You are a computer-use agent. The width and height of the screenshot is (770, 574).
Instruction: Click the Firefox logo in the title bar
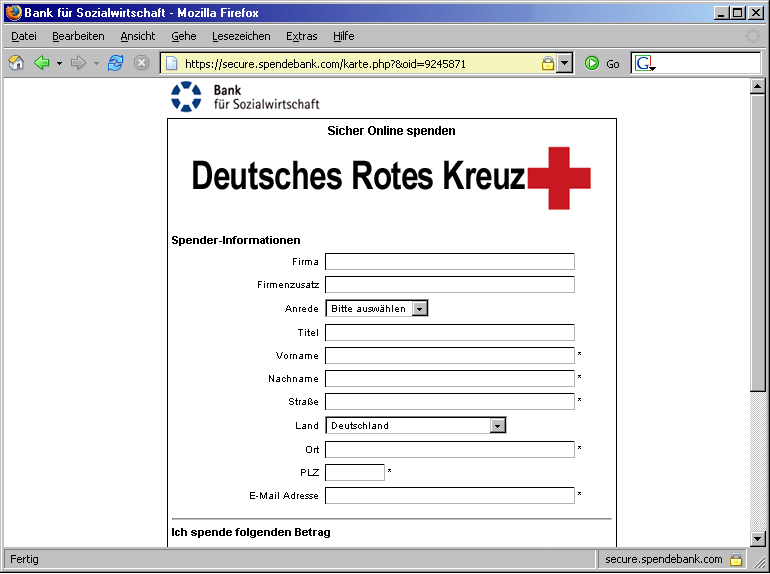pos(13,12)
